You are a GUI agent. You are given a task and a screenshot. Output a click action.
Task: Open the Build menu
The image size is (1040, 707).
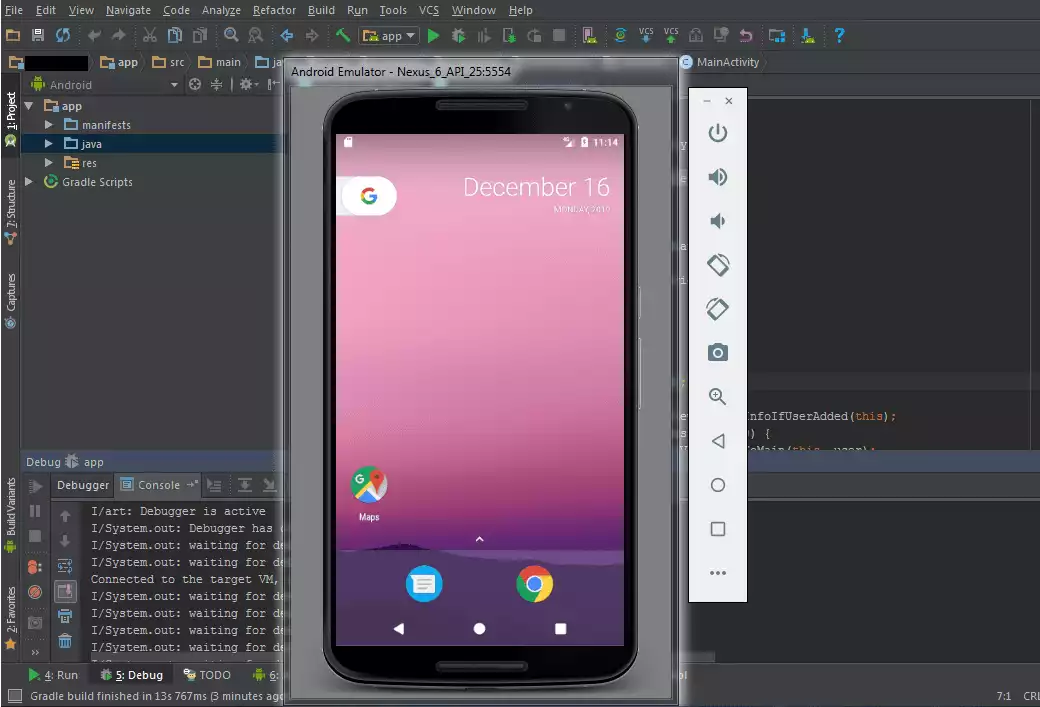click(x=321, y=10)
